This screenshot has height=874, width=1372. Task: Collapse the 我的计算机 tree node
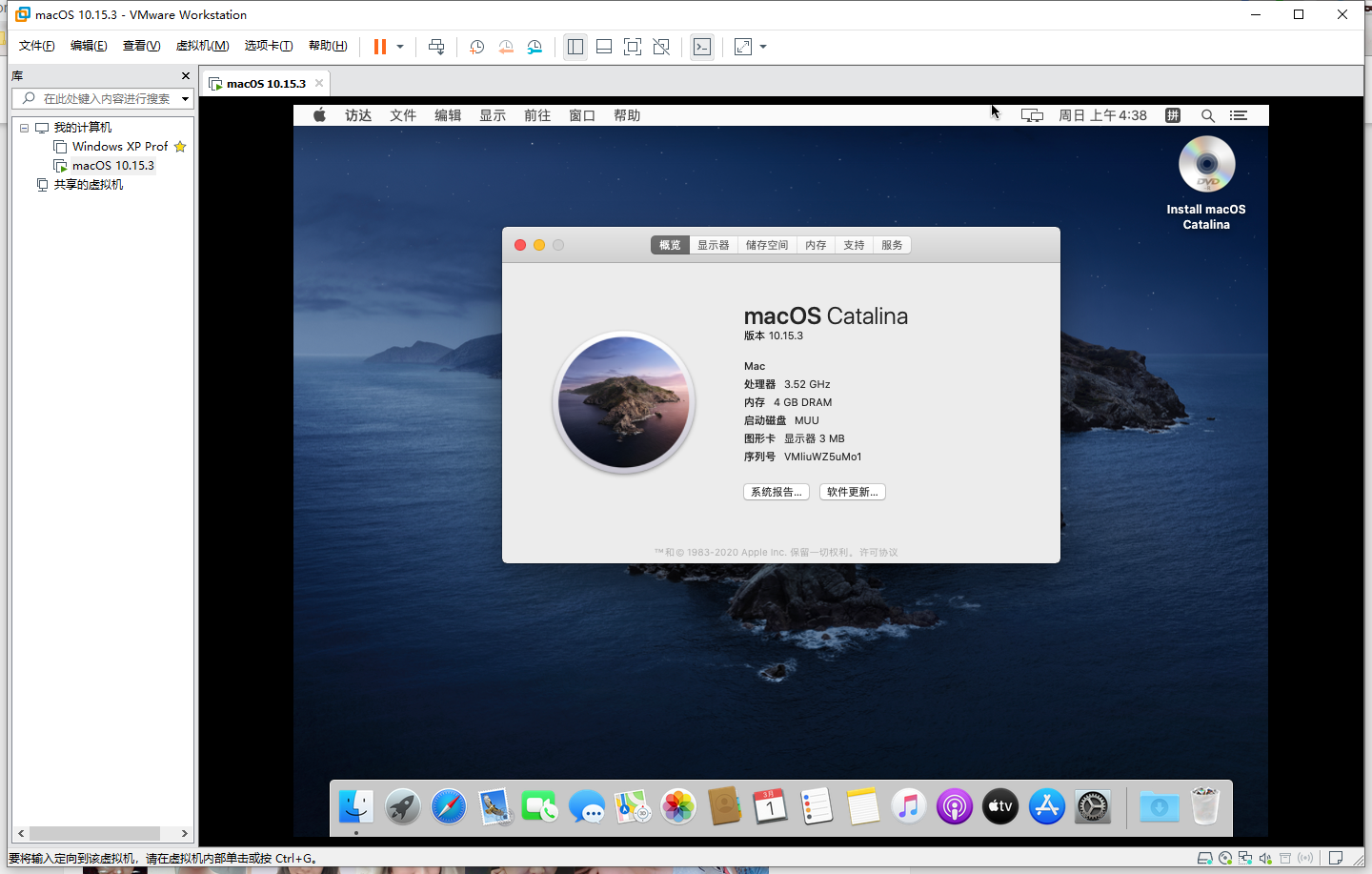coord(25,128)
